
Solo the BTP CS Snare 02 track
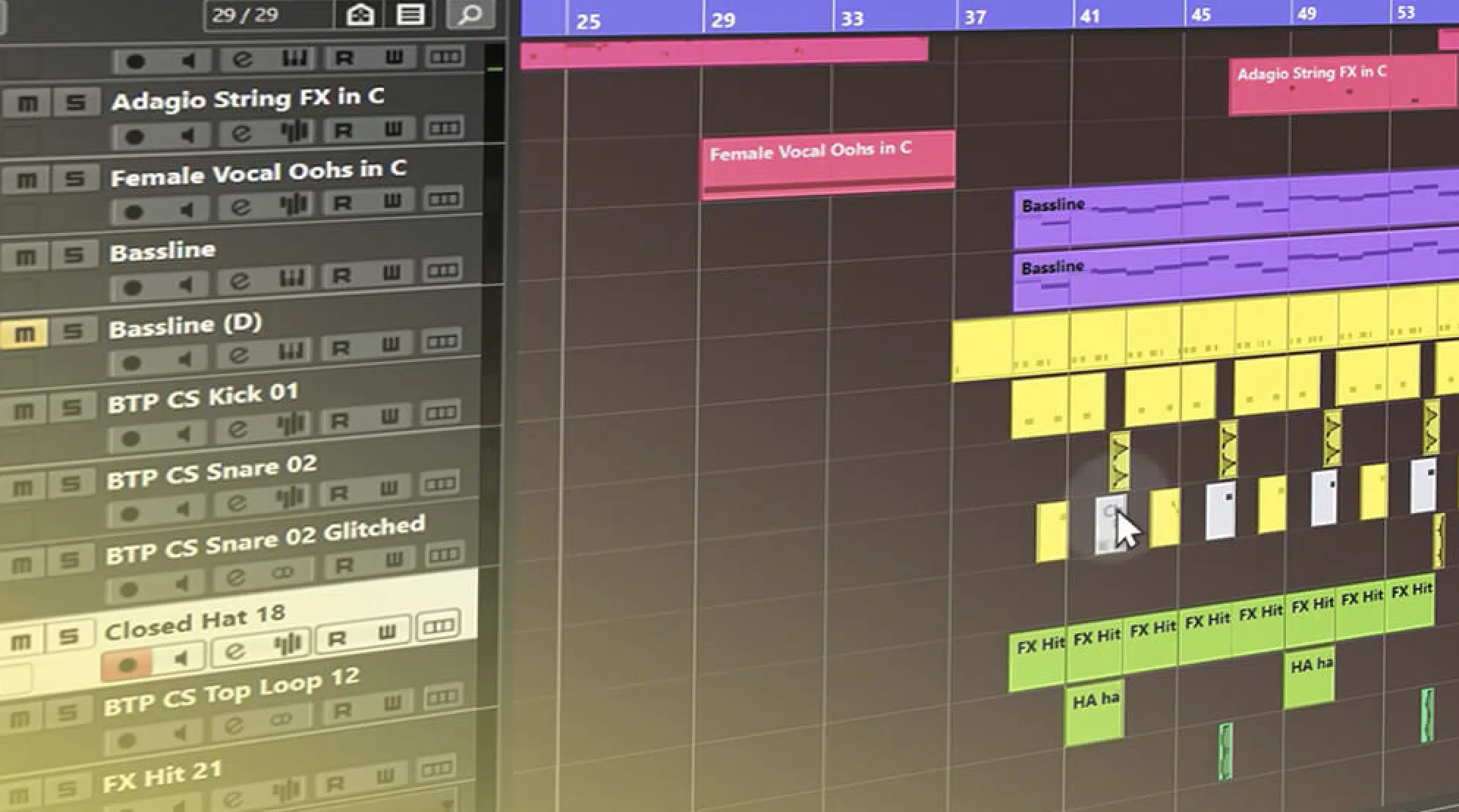pos(70,484)
